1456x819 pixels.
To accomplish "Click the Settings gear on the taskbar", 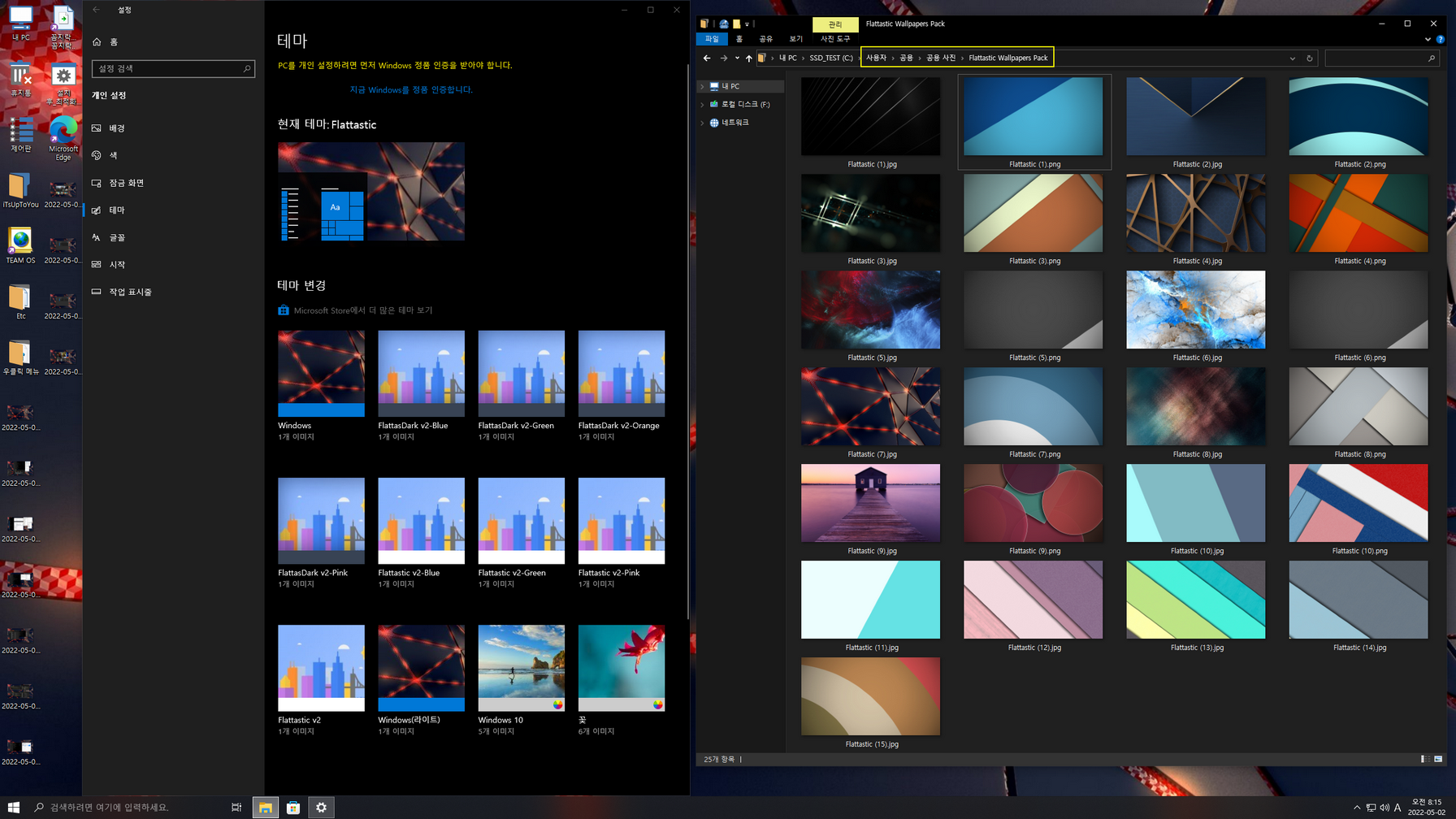I will (322, 807).
